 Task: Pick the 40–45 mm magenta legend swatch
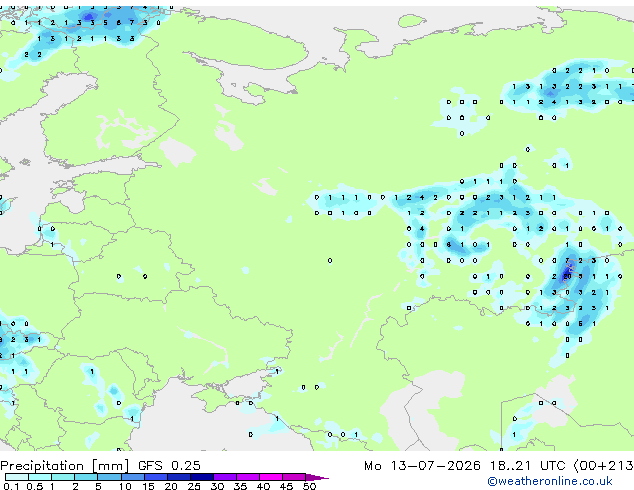(271, 477)
